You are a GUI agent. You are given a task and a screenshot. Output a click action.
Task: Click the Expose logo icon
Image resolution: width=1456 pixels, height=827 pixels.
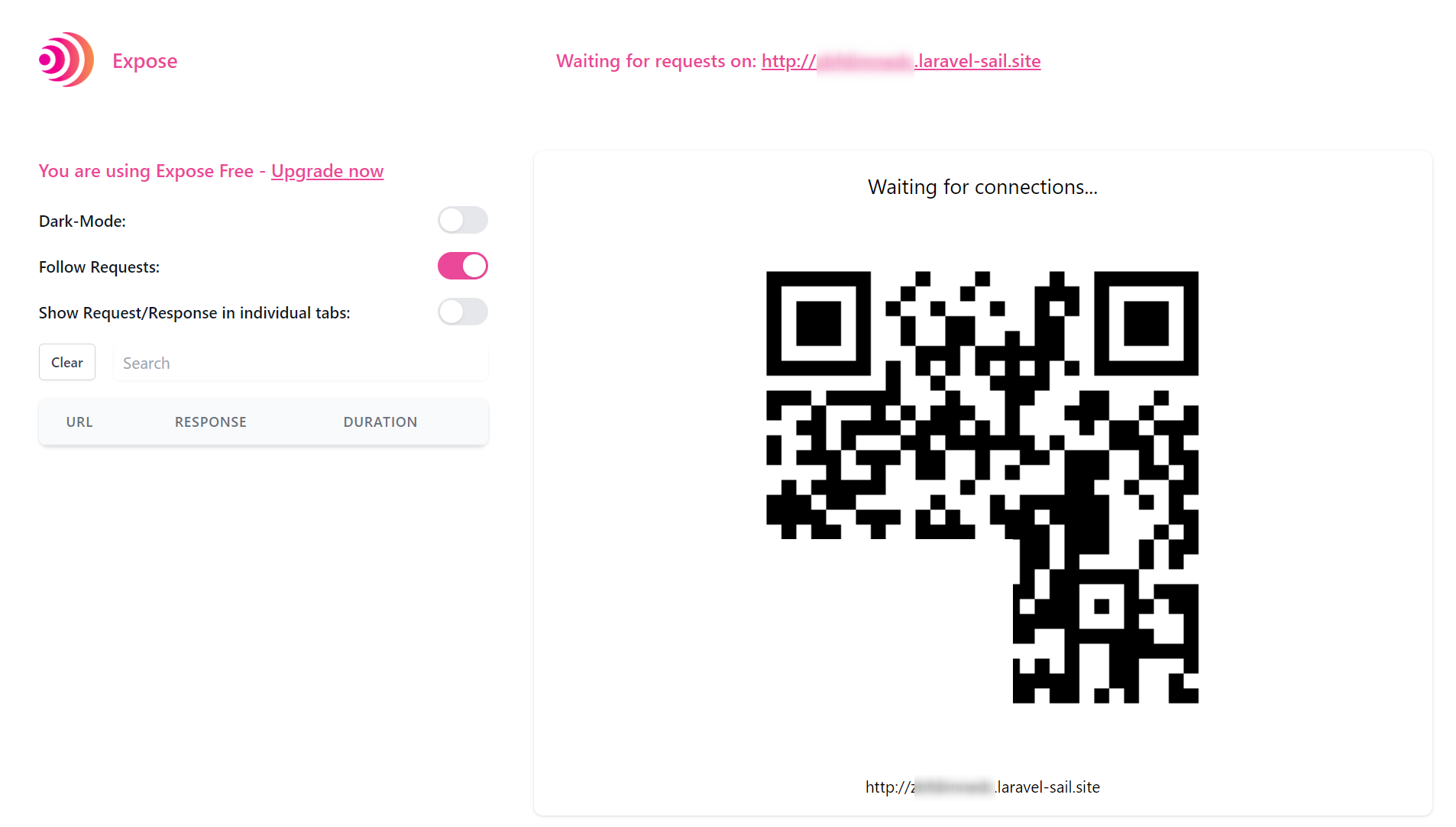click(x=66, y=60)
